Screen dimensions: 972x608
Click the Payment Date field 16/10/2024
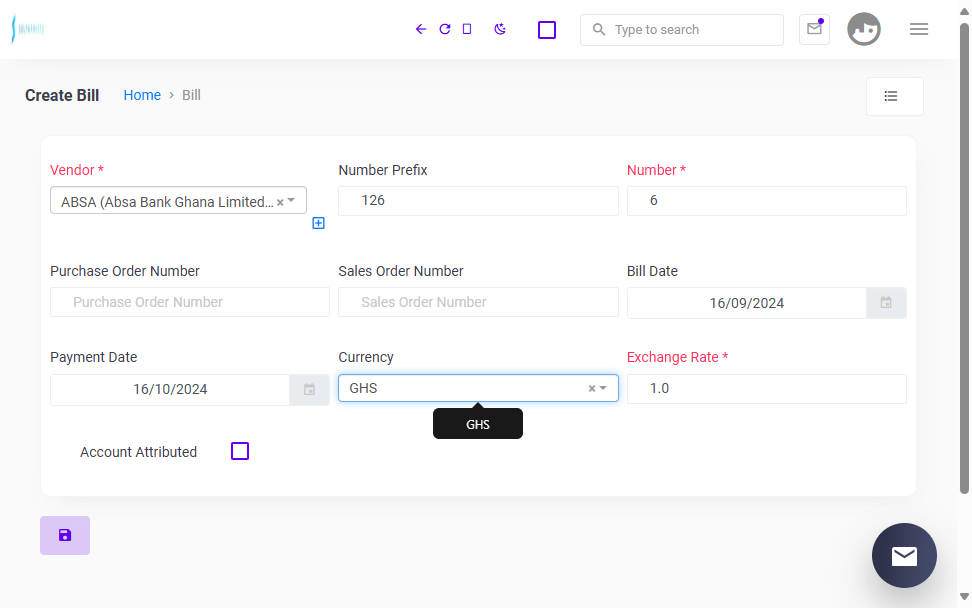pos(170,389)
